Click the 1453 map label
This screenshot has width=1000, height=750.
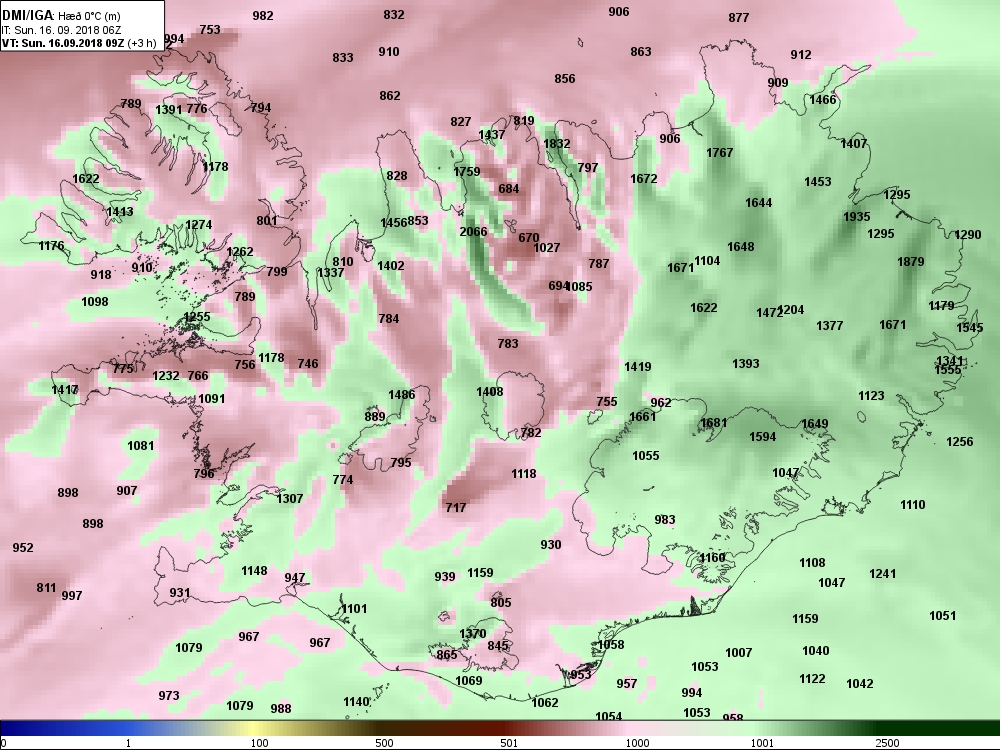click(818, 182)
